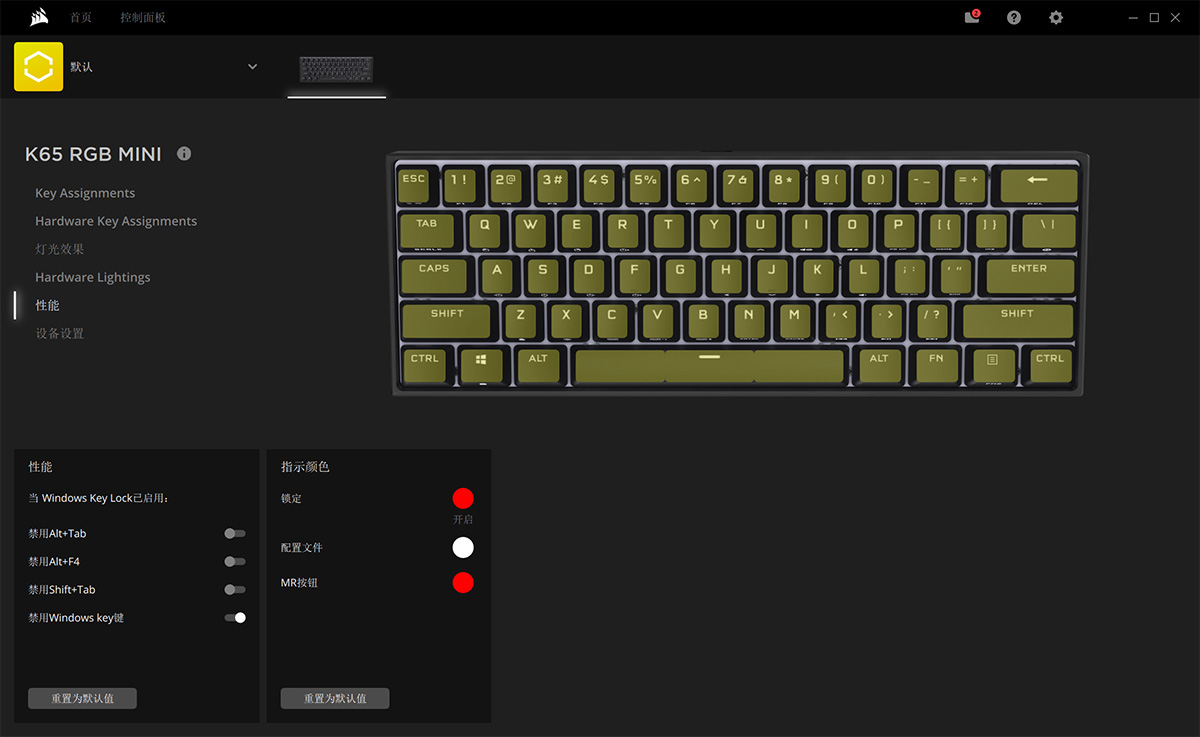Click the 指示颜色 panel heading

[x=305, y=467]
